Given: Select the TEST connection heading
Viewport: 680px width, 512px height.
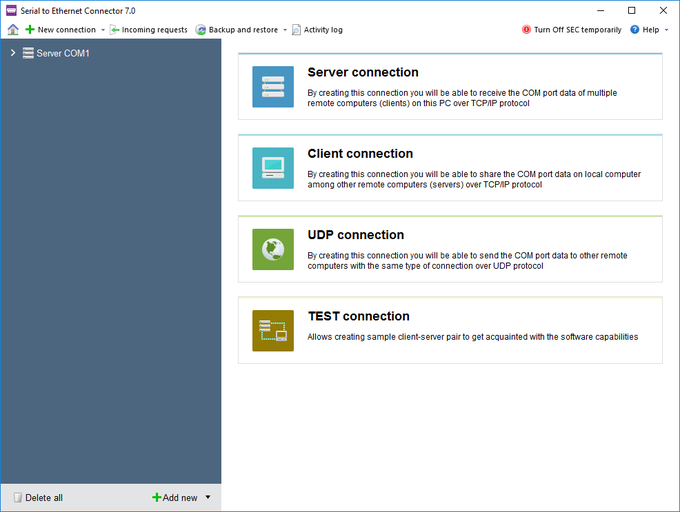Looking at the screenshot, I should [359, 316].
